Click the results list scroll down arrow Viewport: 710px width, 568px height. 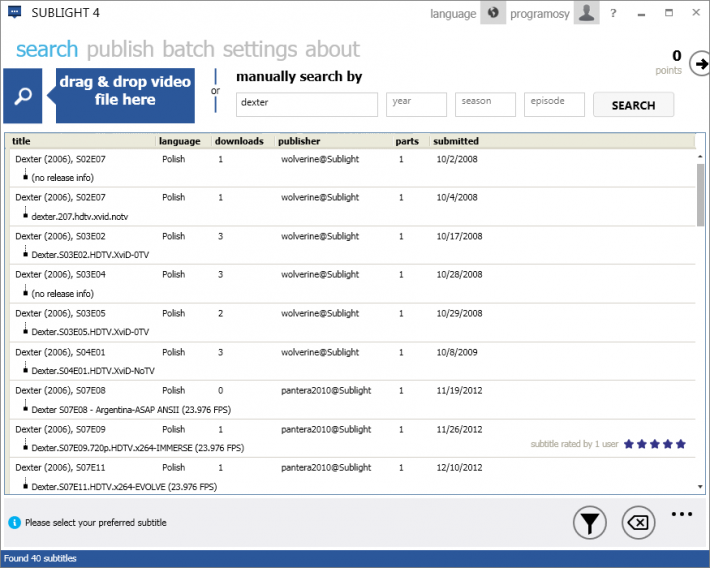[x=700, y=487]
